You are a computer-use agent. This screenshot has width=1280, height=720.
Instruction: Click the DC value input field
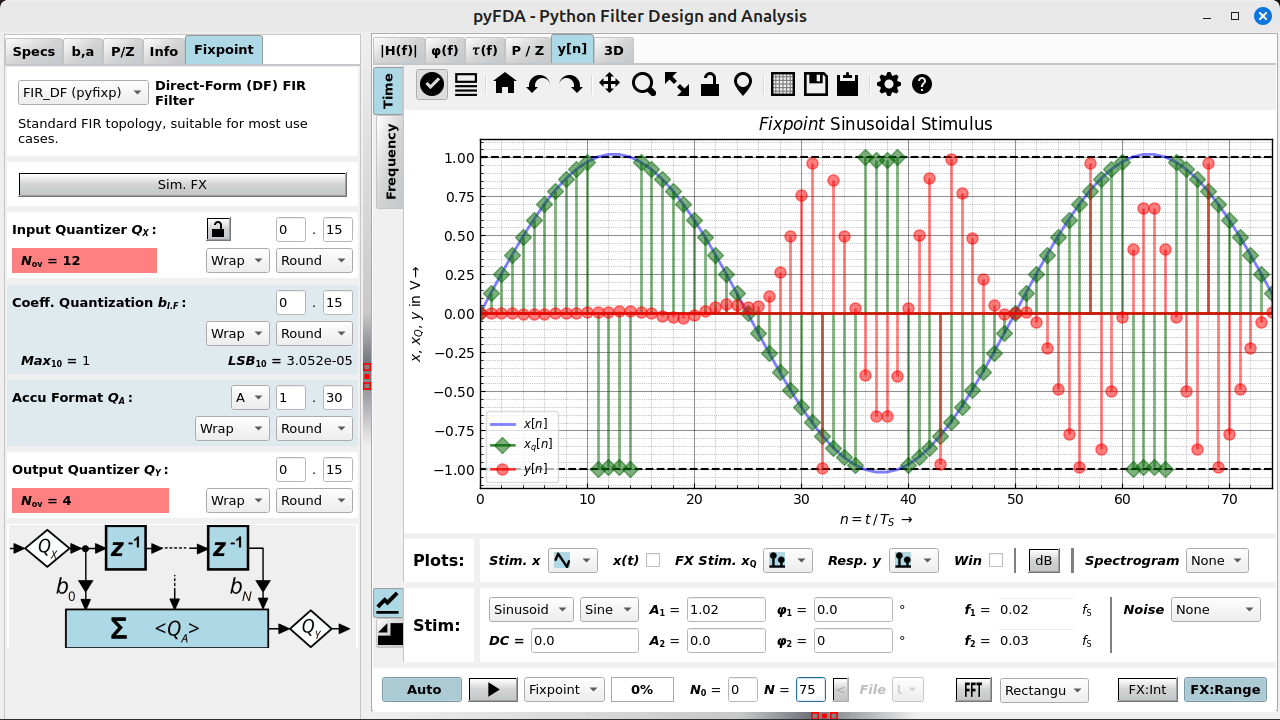(x=584, y=640)
